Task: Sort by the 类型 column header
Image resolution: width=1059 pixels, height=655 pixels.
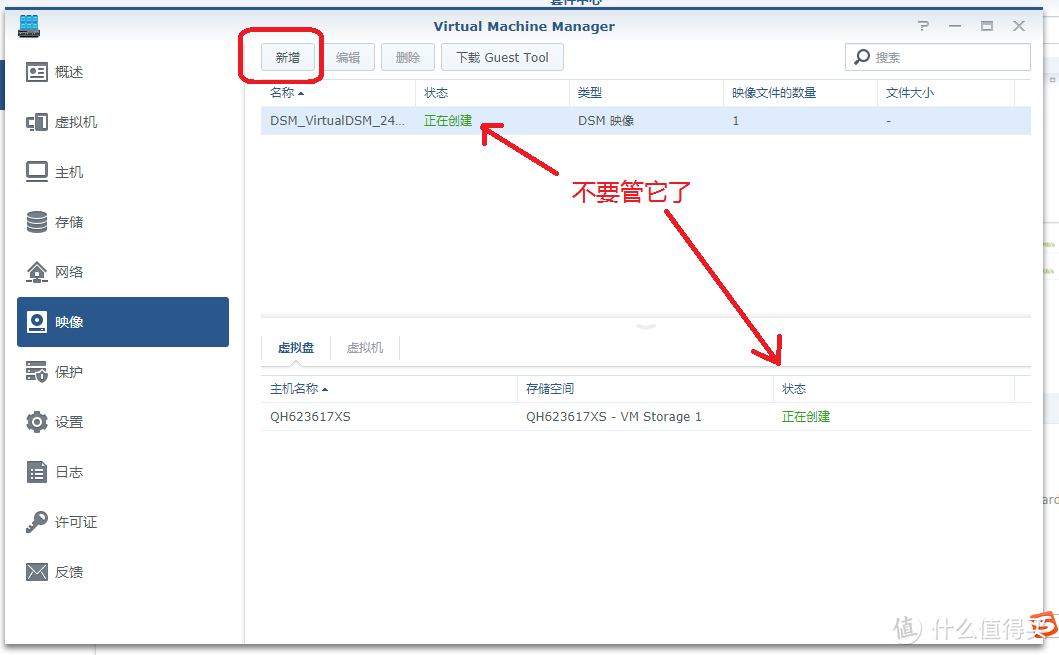Action: coord(646,93)
